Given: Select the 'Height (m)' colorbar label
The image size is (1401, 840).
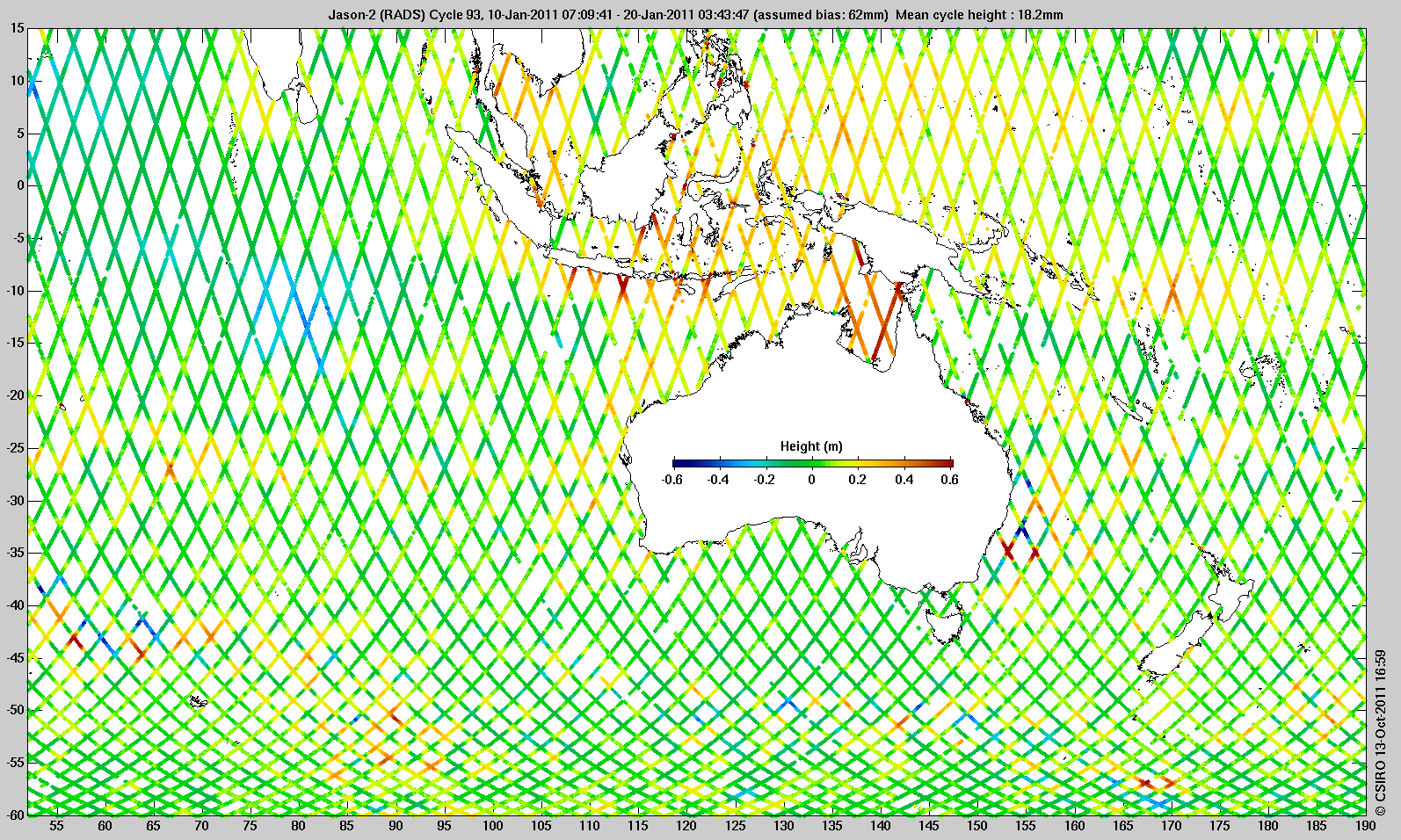Looking at the screenshot, I should [x=811, y=446].
